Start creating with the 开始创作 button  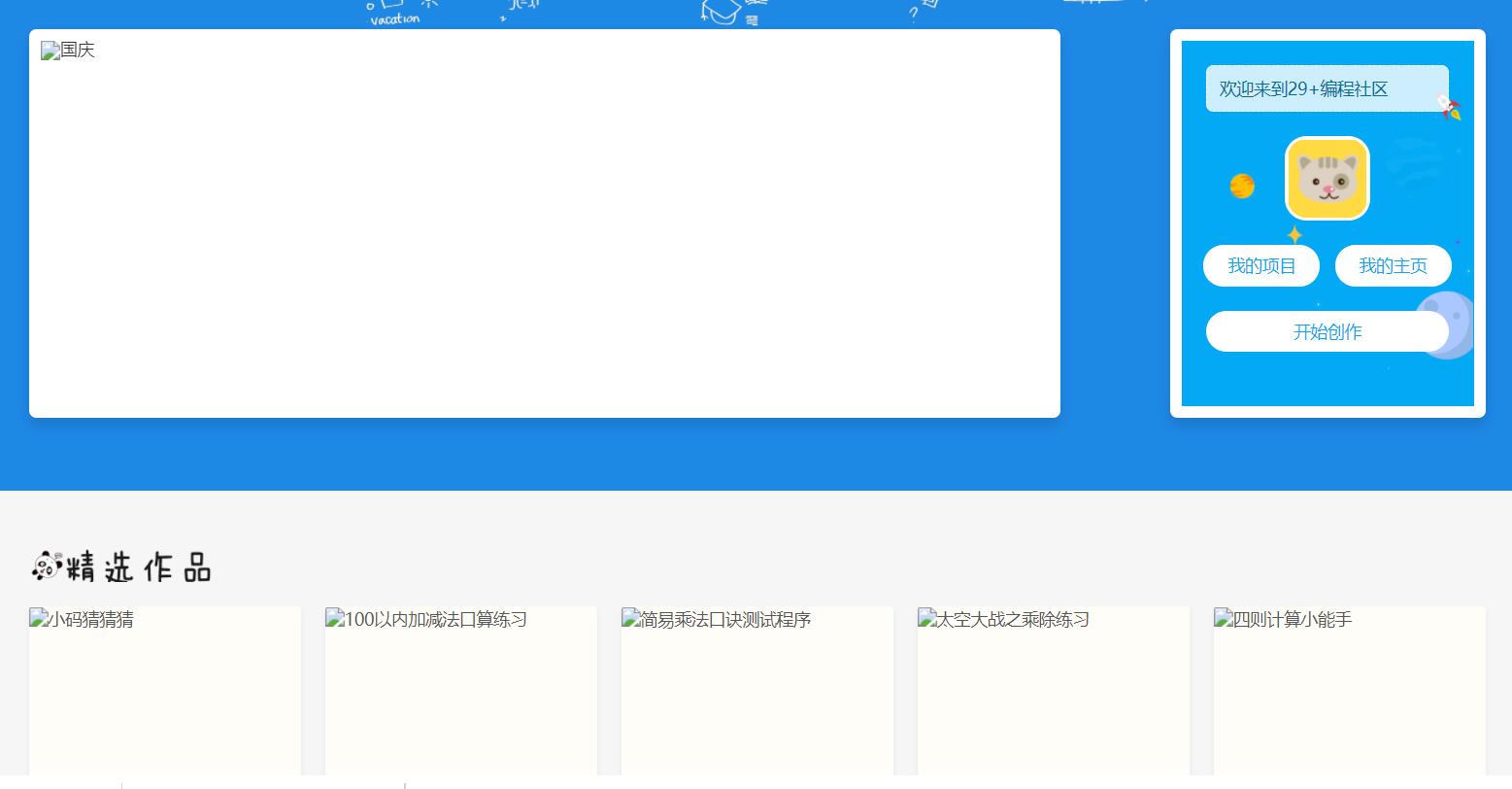tap(1327, 331)
